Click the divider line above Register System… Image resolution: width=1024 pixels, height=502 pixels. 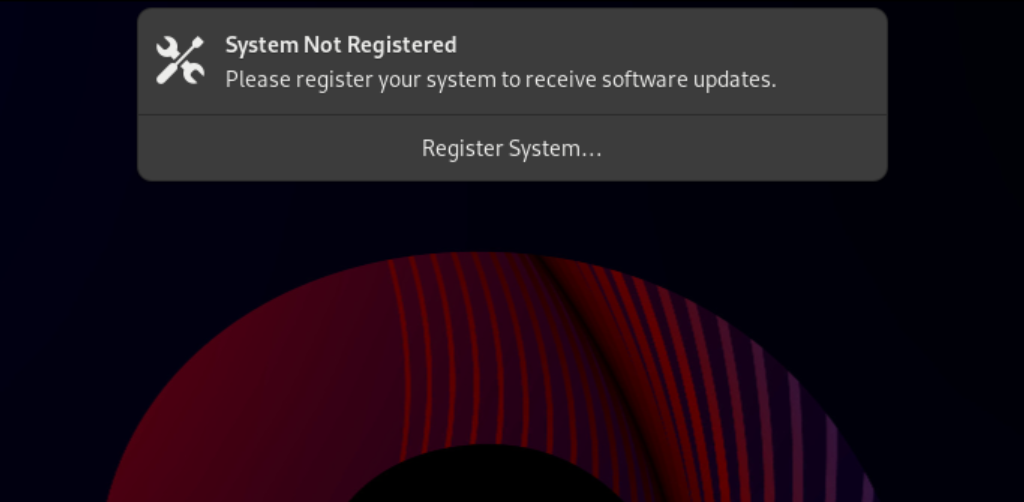pyautogui.click(x=512, y=115)
